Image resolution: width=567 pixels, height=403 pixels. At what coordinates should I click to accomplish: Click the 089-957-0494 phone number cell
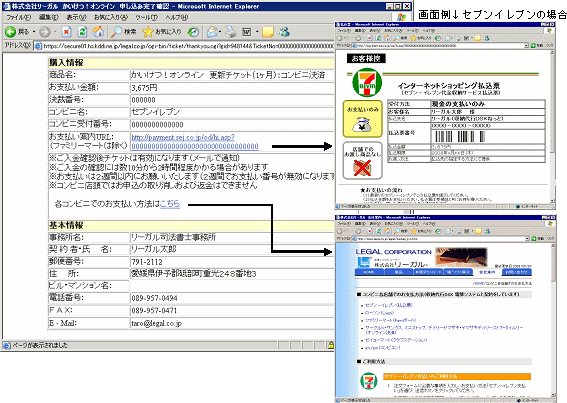point(232,298)
